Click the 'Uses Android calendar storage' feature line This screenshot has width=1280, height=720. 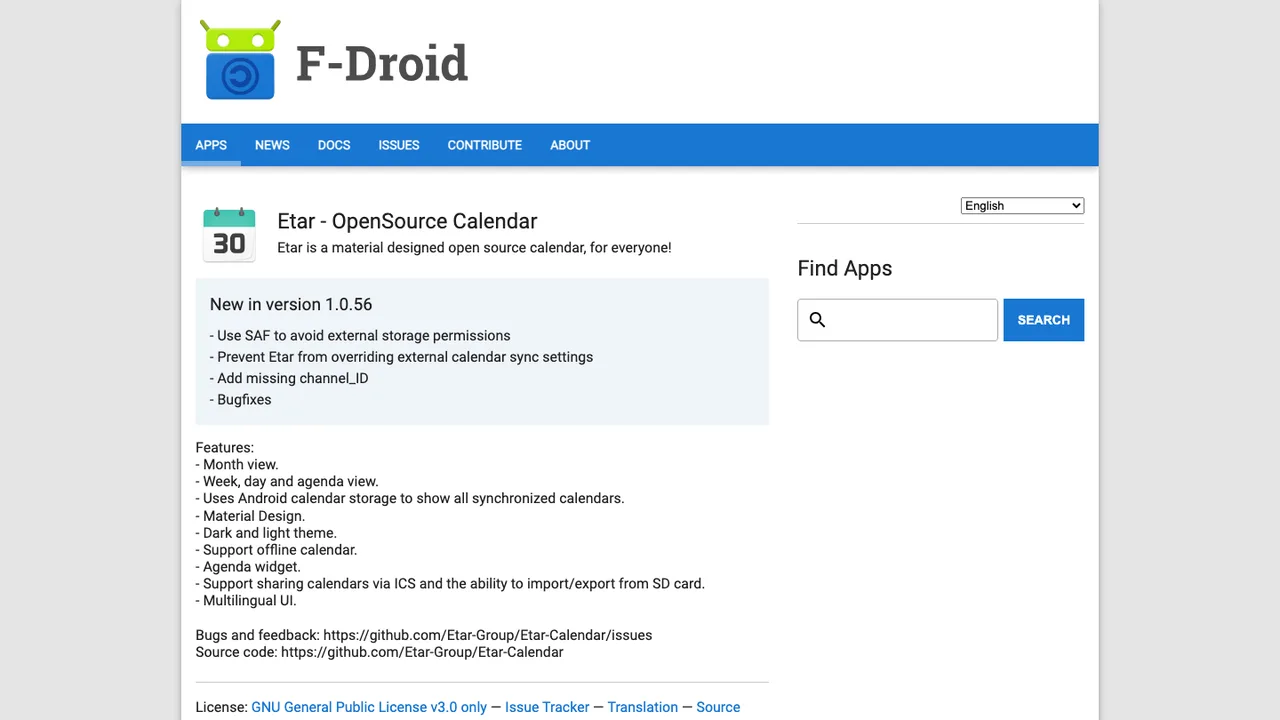point(410,498)
